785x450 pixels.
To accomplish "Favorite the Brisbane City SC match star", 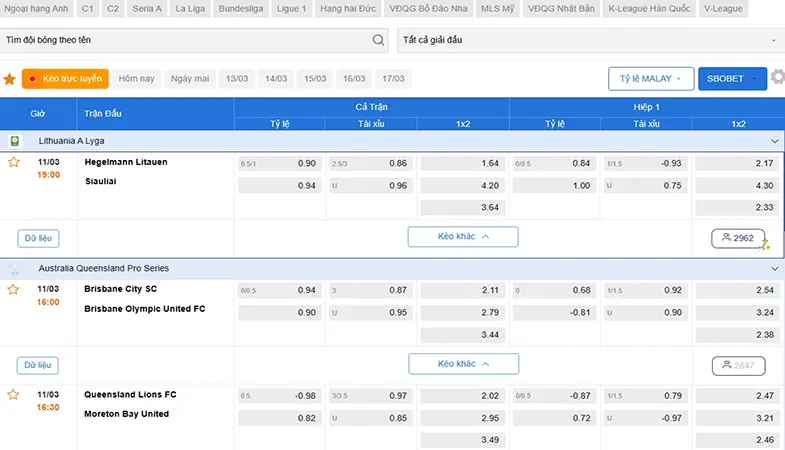I will coord(14,289).
